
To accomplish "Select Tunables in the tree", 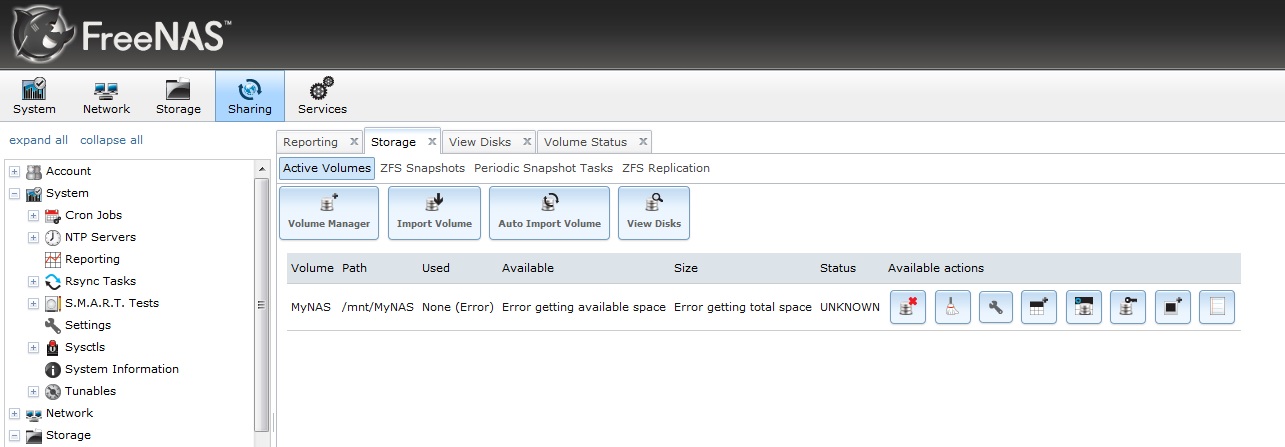I will [90, 391].
